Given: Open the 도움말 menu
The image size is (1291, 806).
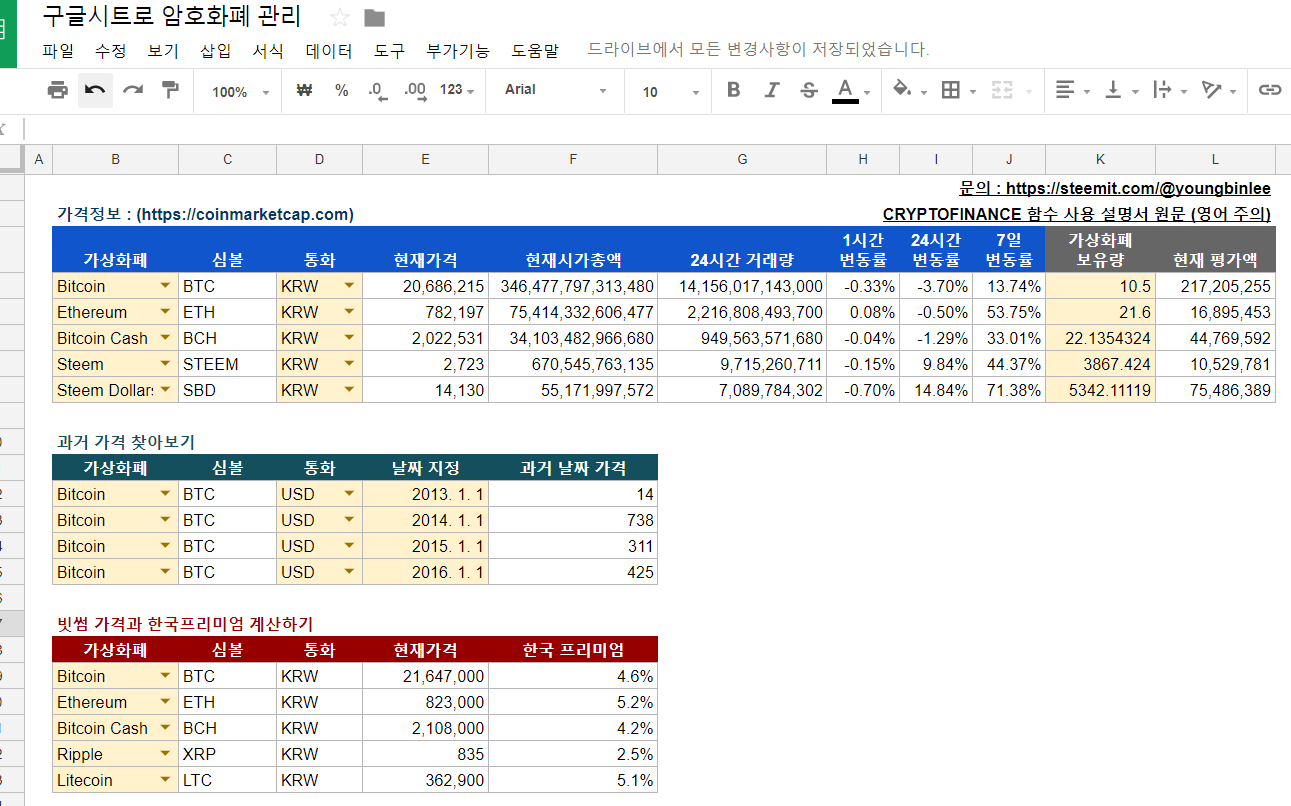Looking at the screenshot, I should 535,50.
